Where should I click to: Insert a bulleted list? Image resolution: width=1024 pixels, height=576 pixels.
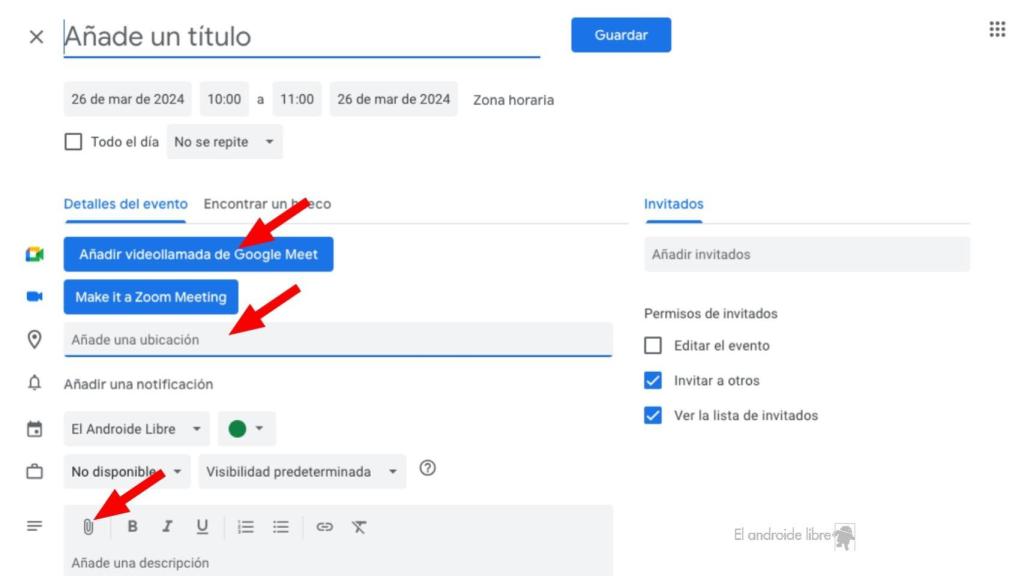tap(281, 526)
